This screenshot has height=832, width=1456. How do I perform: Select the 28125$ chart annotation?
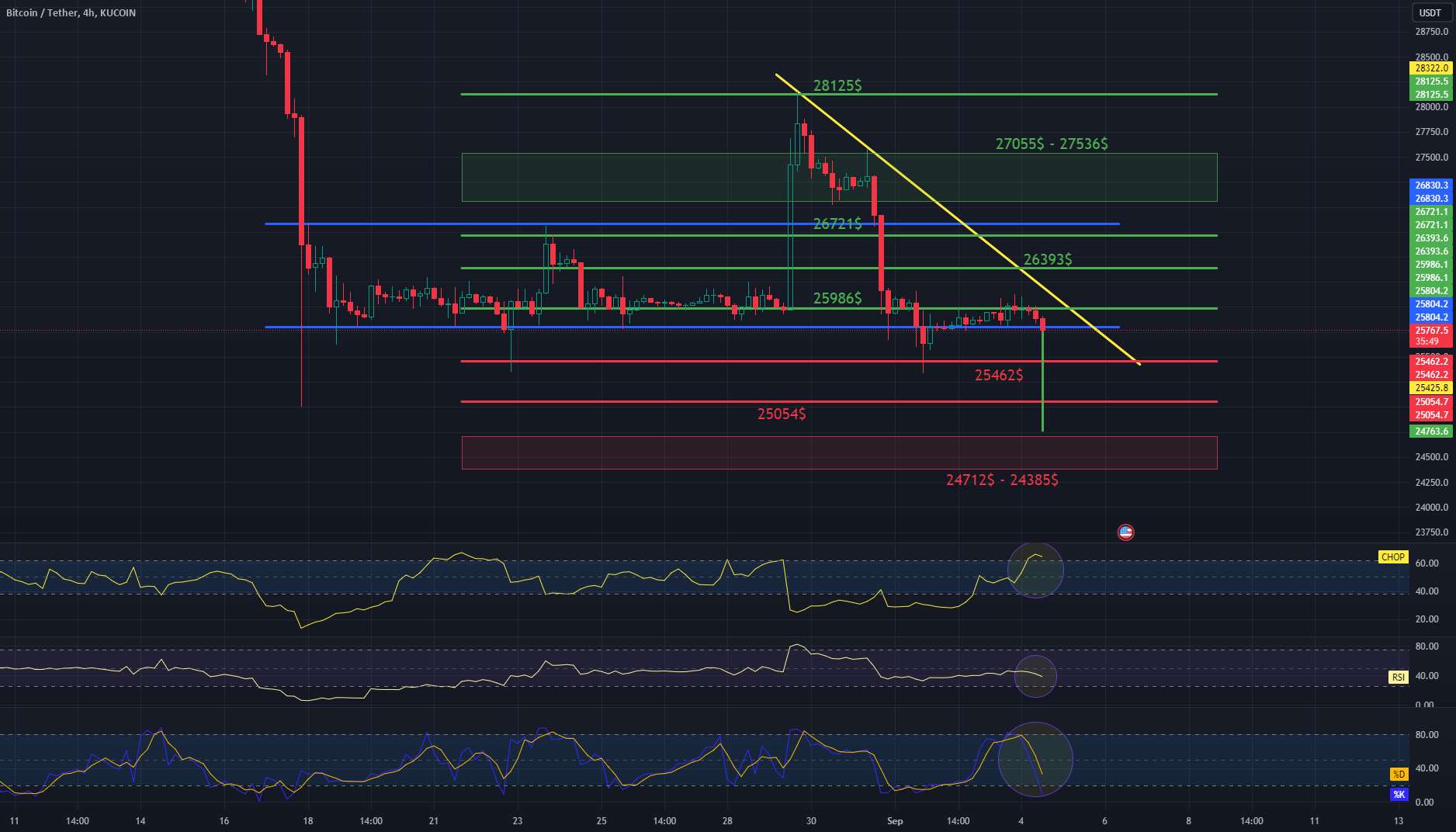pos(837,85)
